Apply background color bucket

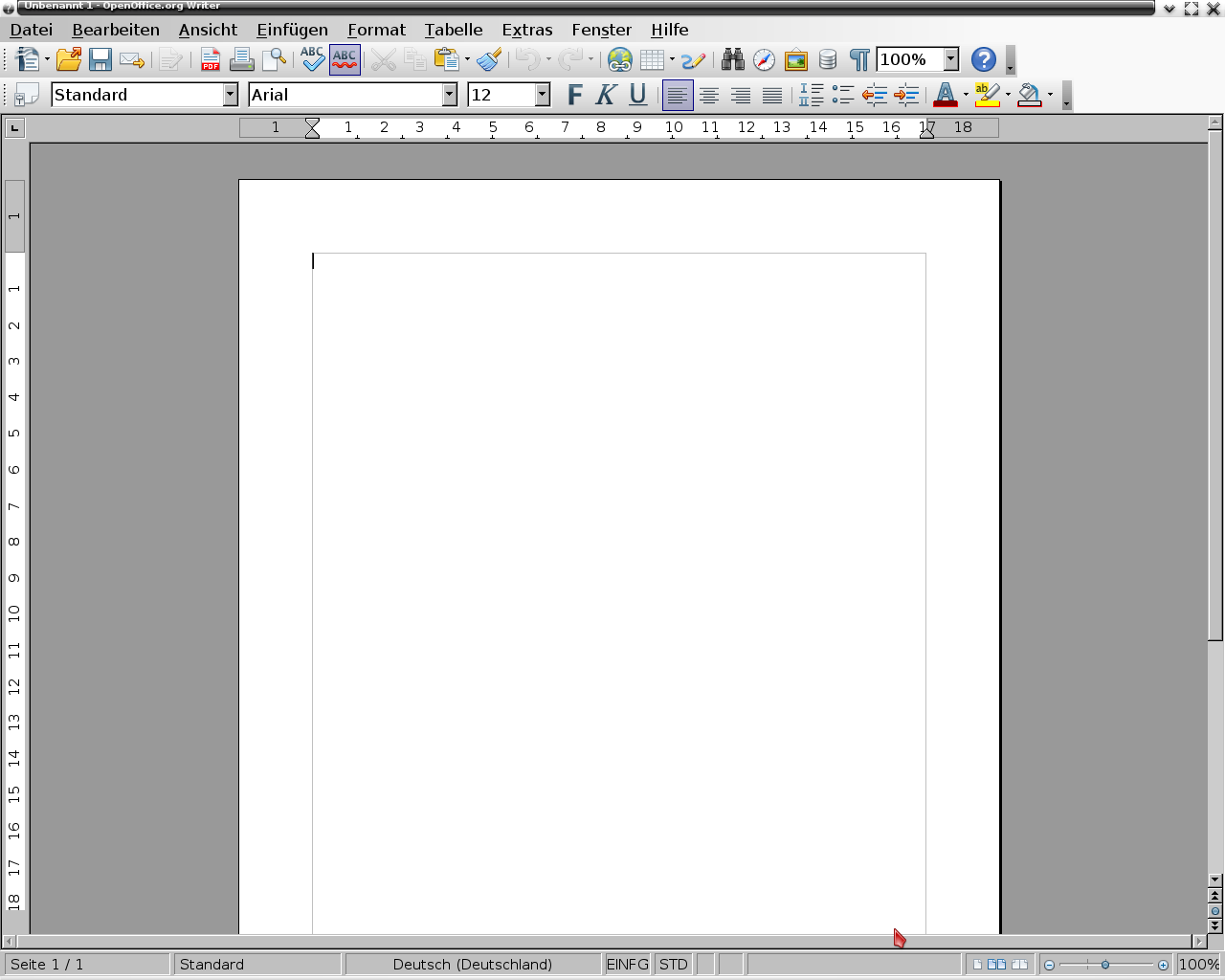(x=1030, y=95)
